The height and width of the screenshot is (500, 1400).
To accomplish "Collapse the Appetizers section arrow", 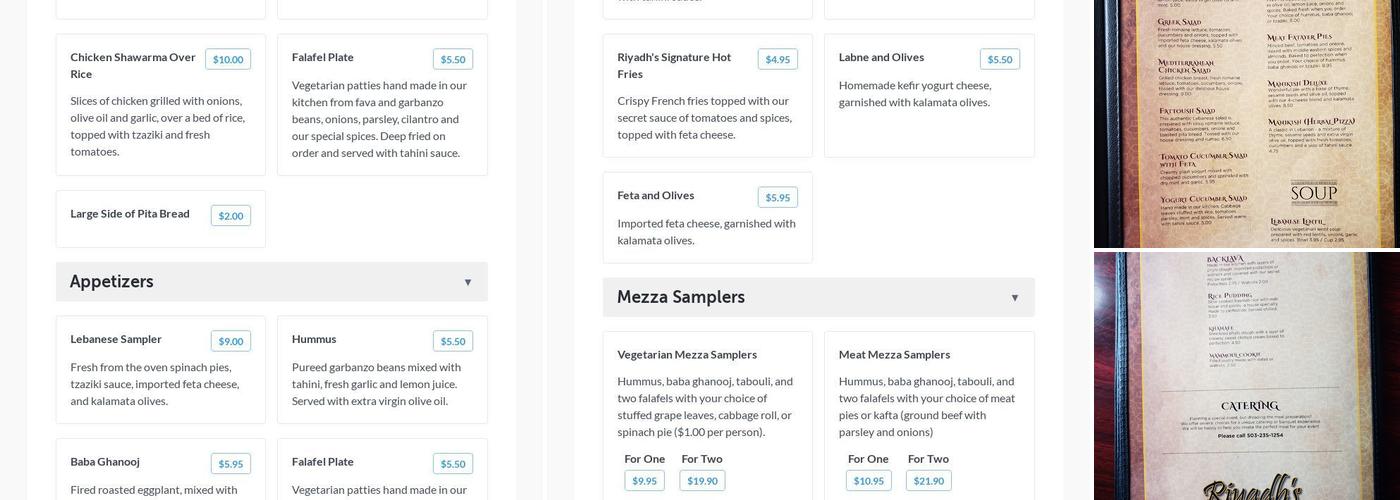I will [467, 282].
